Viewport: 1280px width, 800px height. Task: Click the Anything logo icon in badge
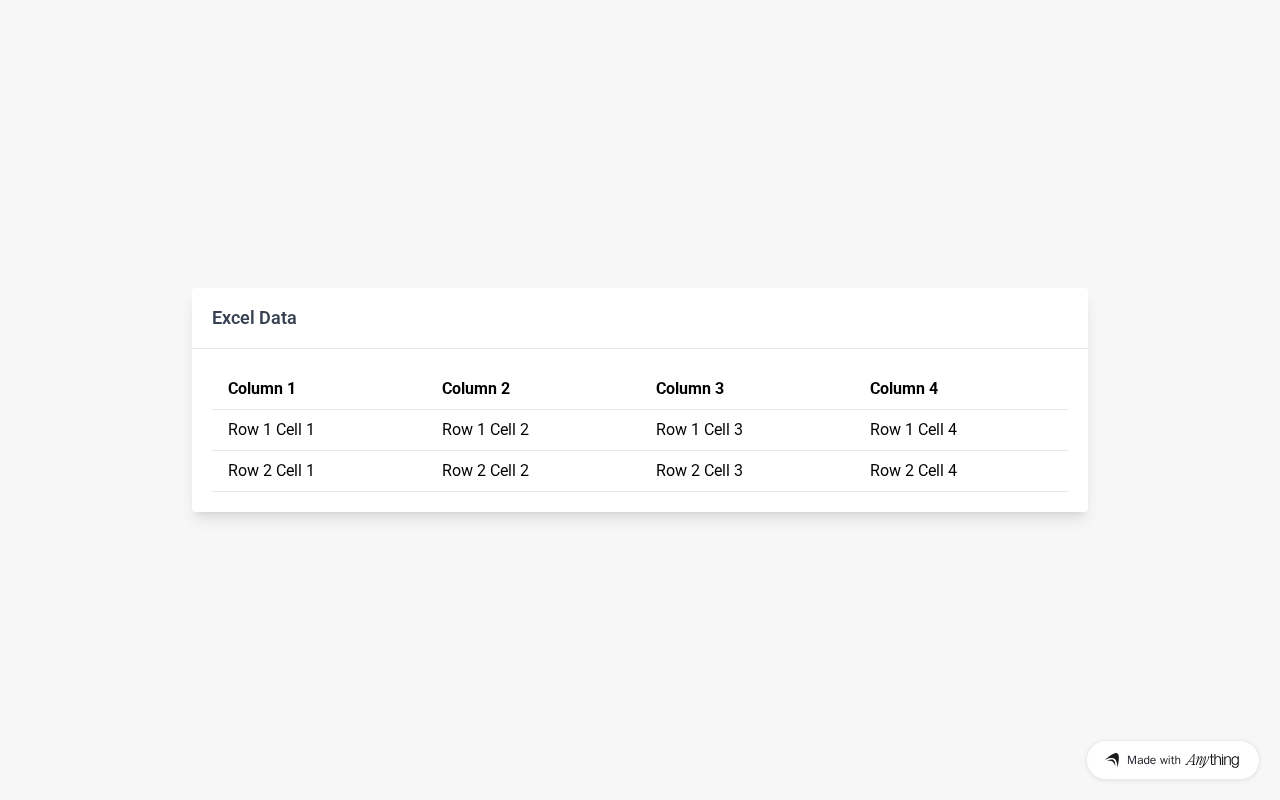(1112, 760)
